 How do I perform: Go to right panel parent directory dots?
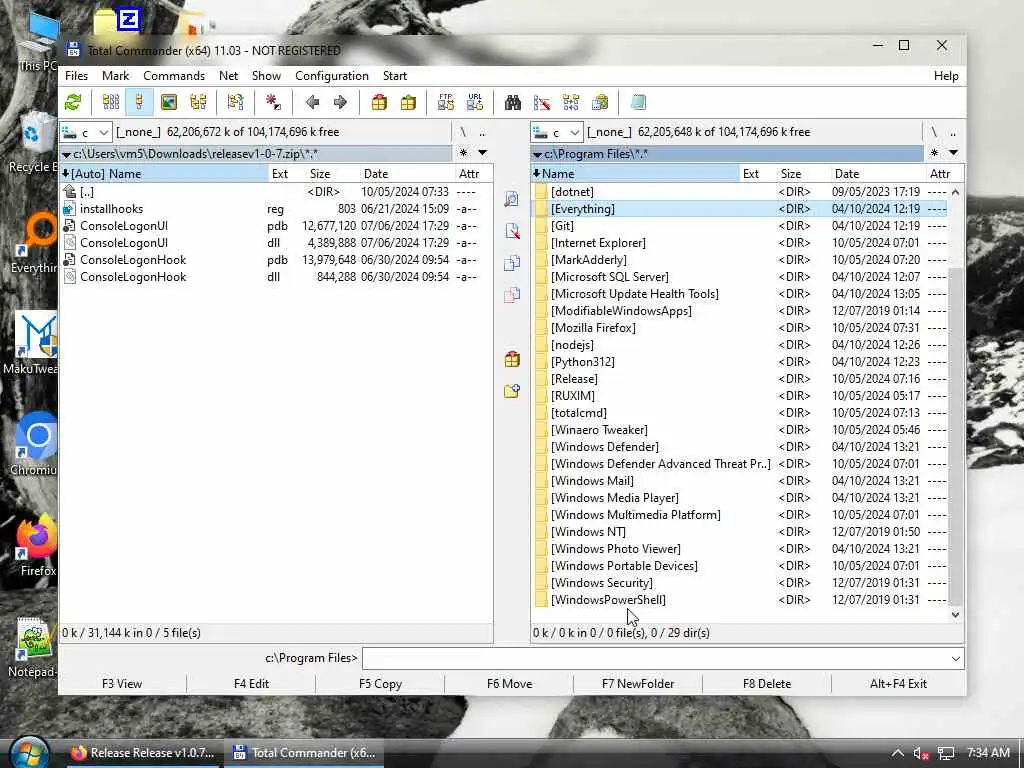(x=953, y=132)
